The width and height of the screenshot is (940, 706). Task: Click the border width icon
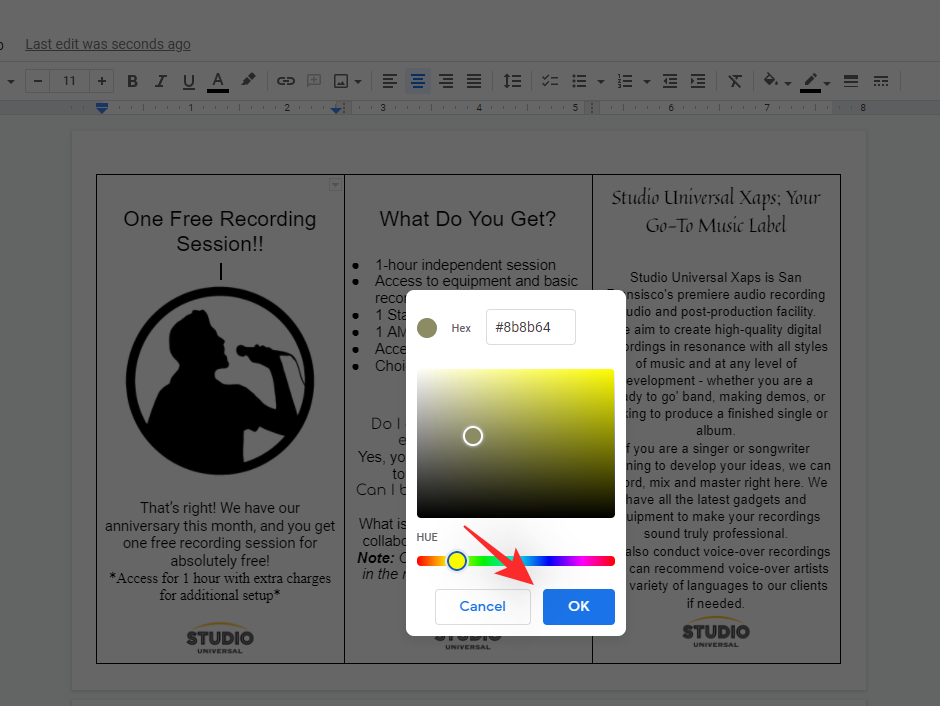coord(851,81)
